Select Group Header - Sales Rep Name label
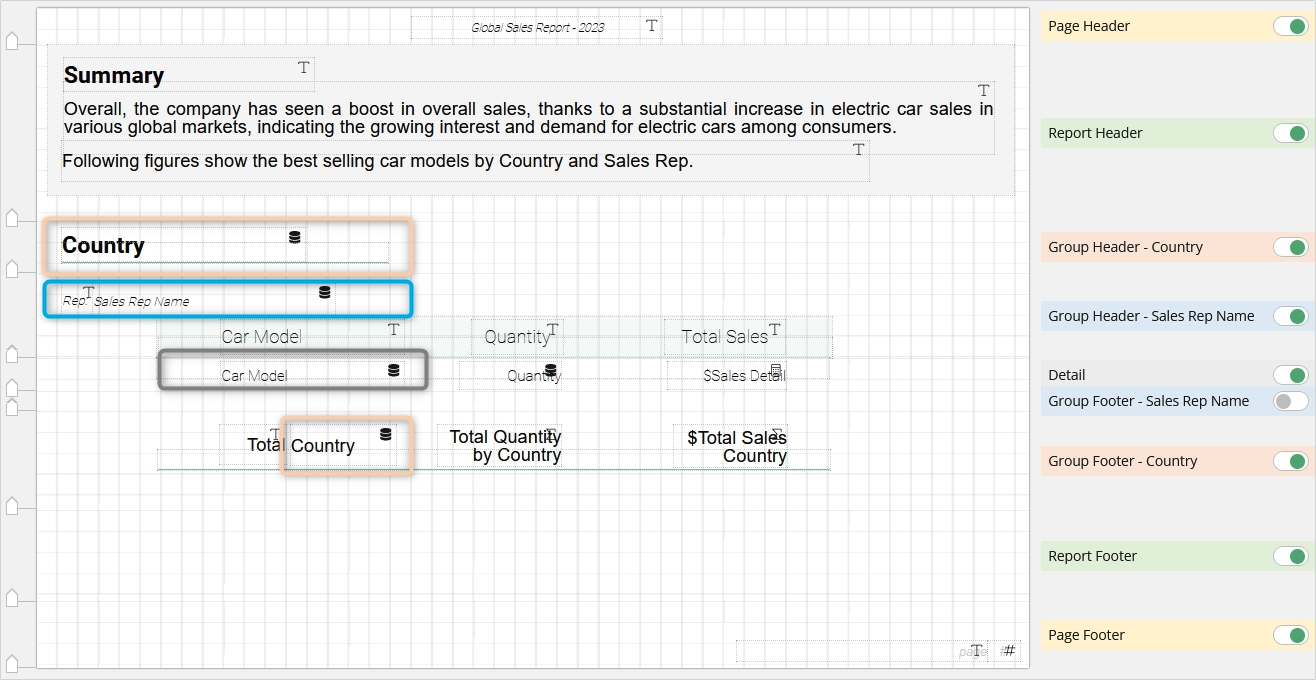The width and height of the screenshot is (1316, 680). point(1151,316)
